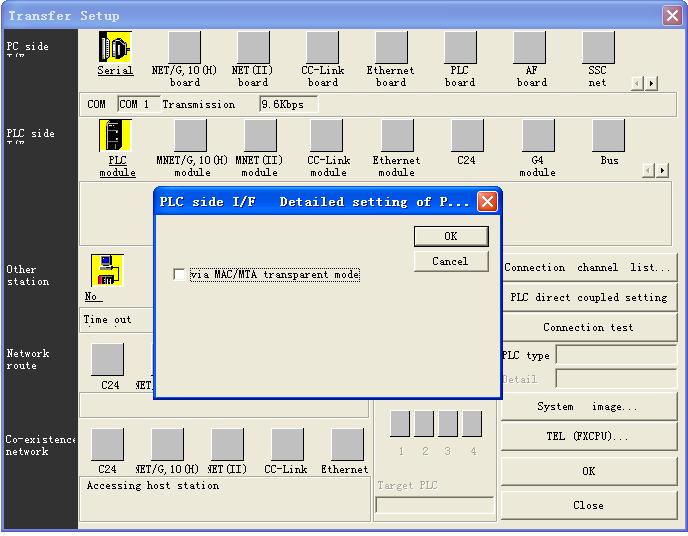This screenshot has width=688, height=536.
Task: Open the TEL (FXCPU) settings
Action: tap(587, 437)
